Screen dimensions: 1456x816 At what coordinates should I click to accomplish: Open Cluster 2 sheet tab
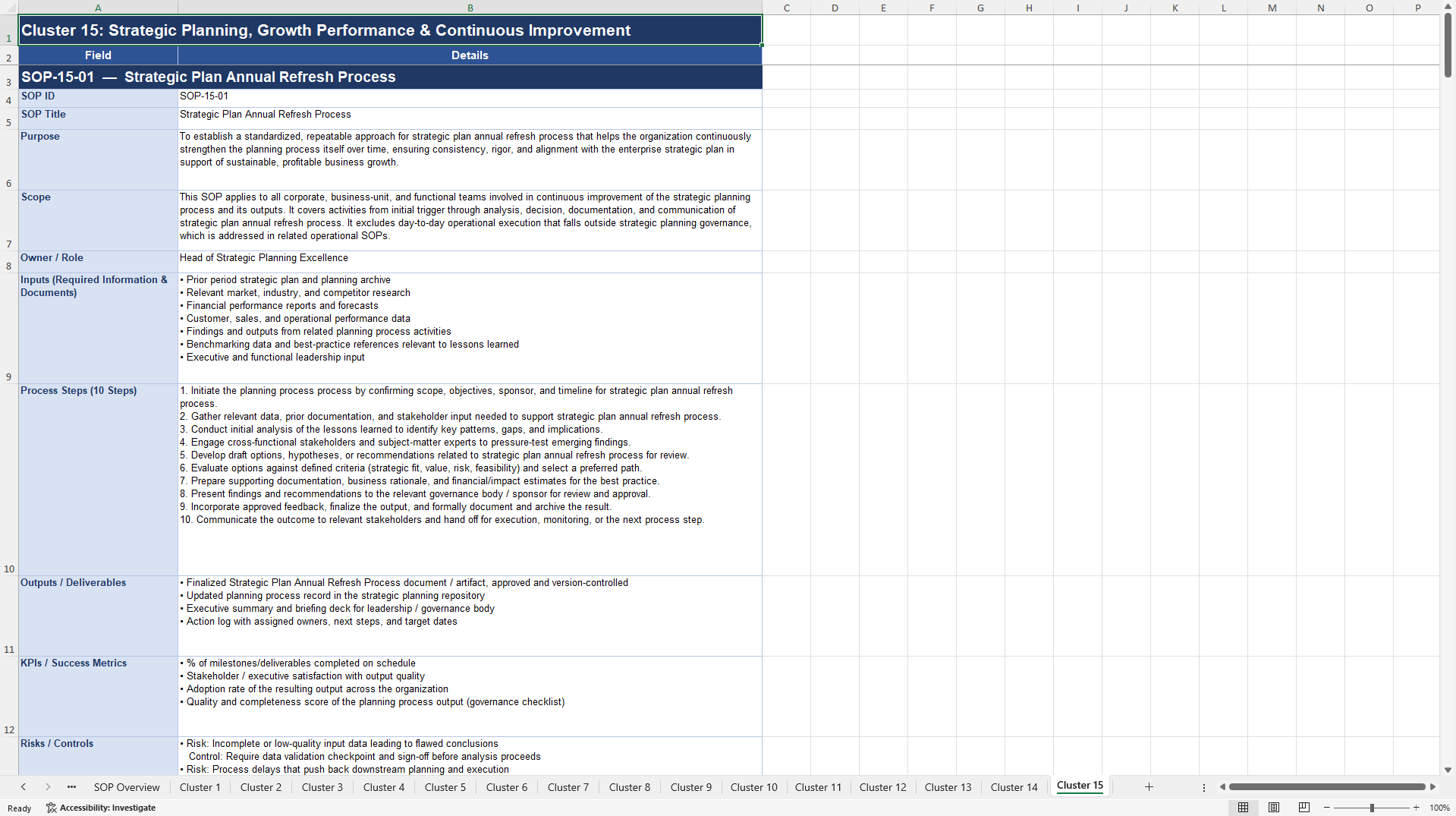(261, 787)
